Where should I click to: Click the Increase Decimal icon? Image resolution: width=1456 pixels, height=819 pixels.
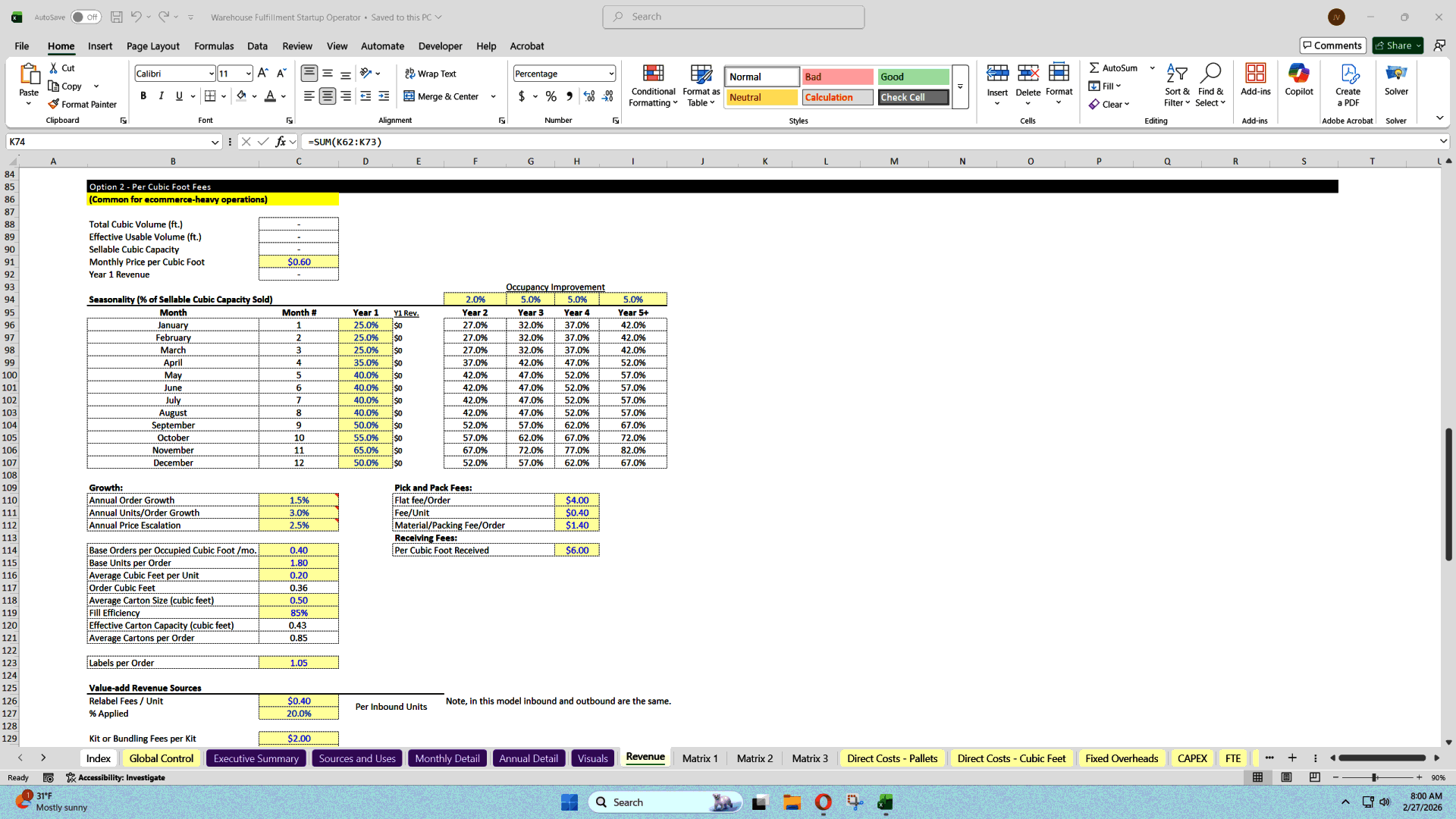(588, 96)
